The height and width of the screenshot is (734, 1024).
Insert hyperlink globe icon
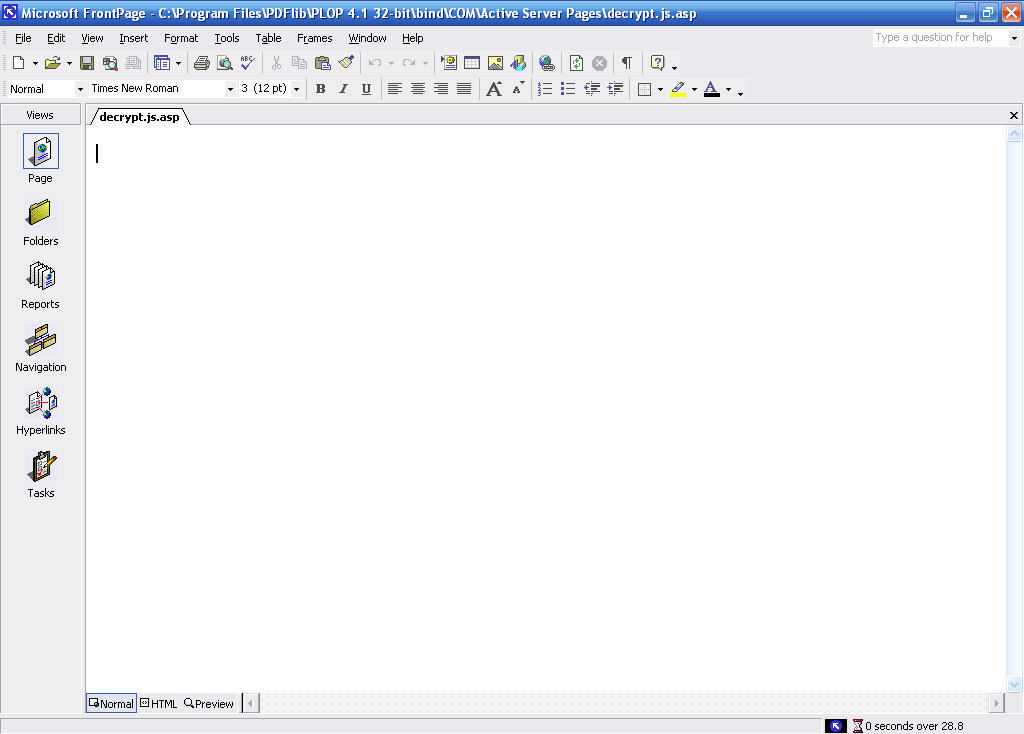click(x=547, y=63)
